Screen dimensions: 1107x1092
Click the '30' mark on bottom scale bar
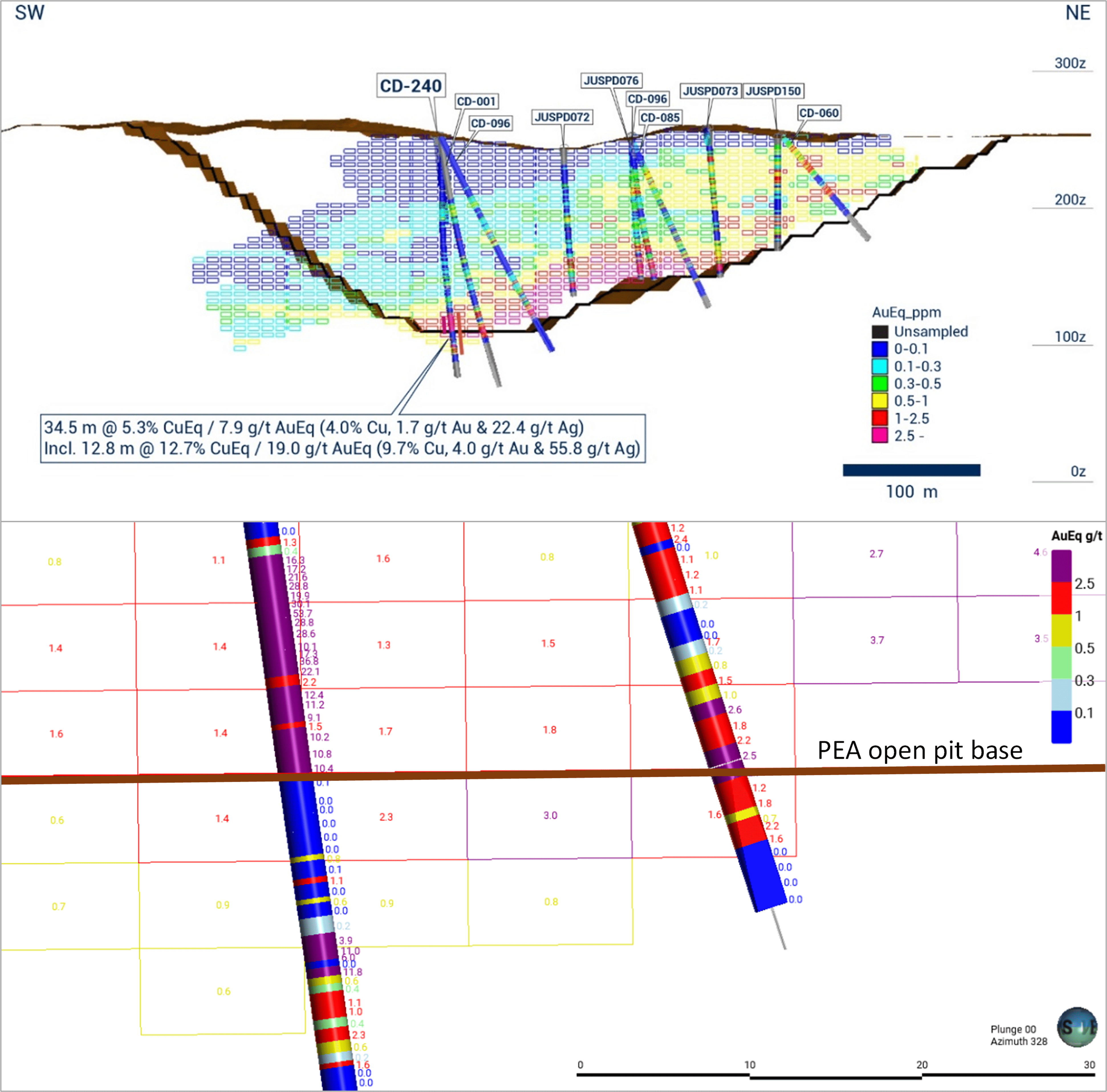1089,1065
